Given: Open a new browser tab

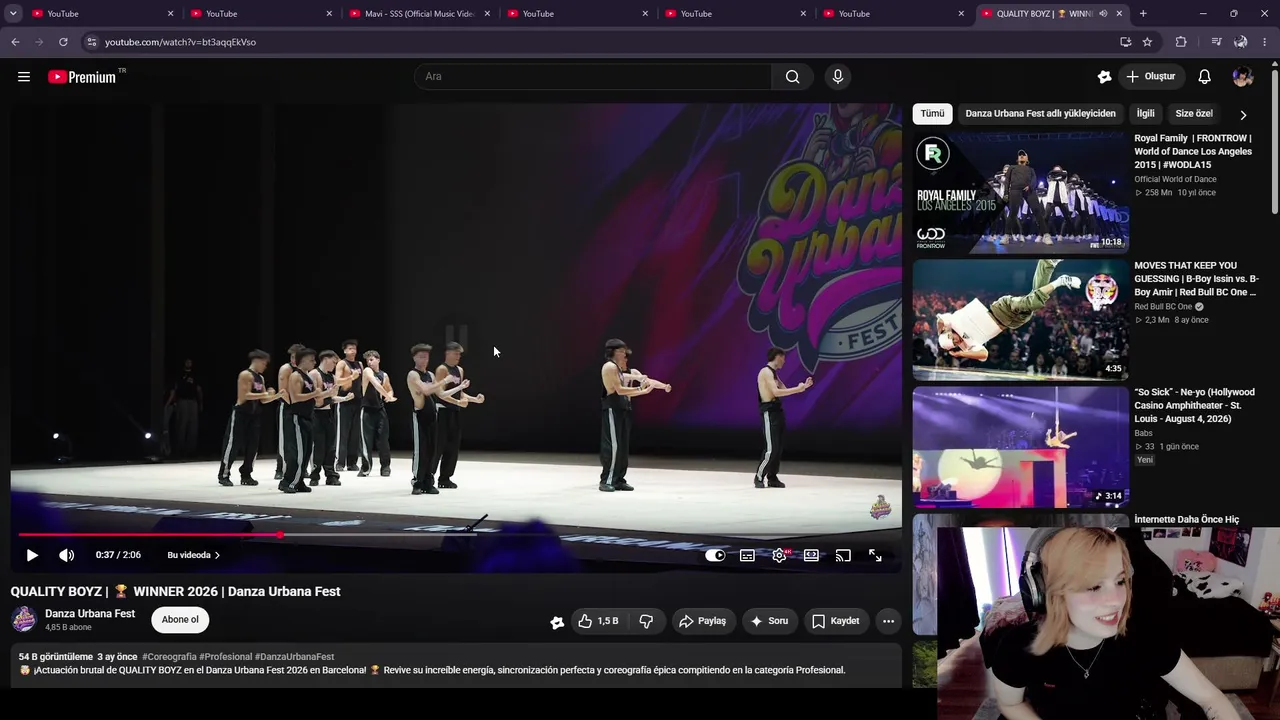Looking at the screenshot, I should 1143,14.
